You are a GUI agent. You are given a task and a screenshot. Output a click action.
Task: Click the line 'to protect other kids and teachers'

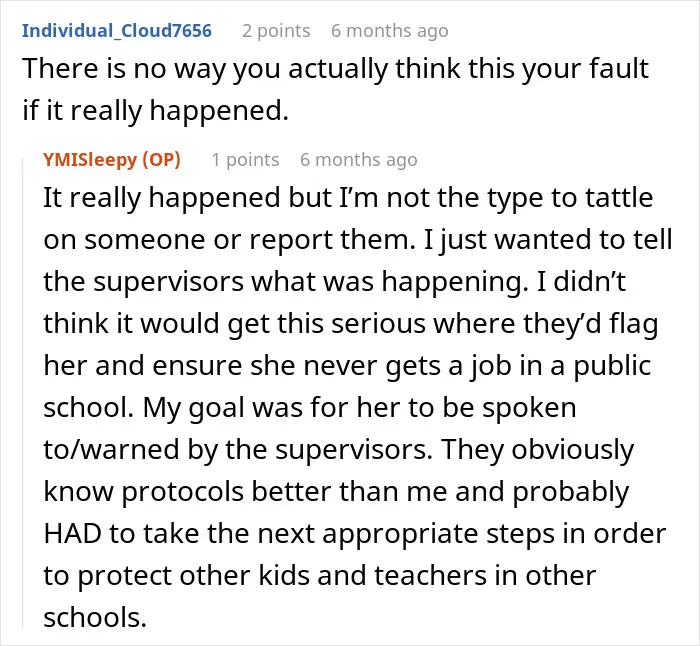320,576
